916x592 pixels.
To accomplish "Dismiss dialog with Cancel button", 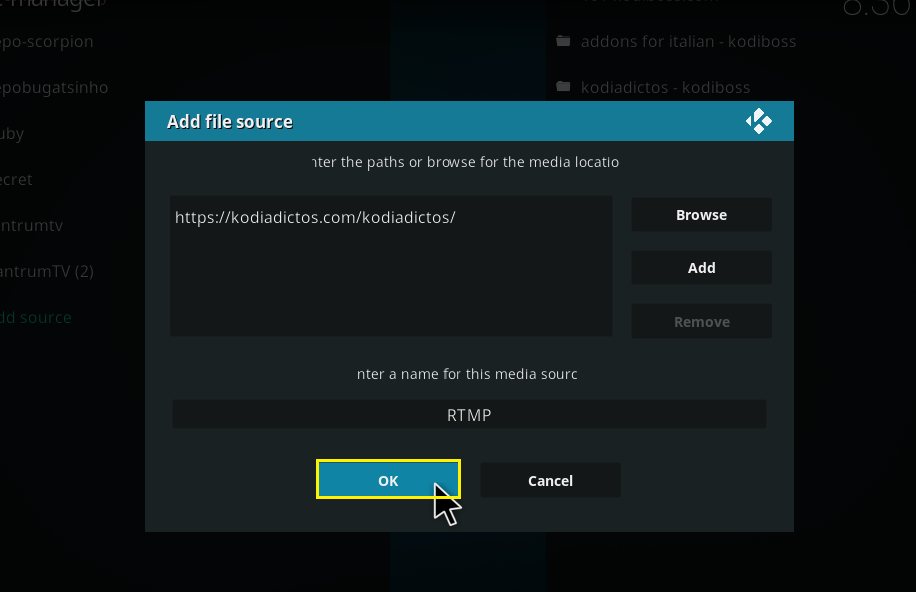I will click(550, 480).
